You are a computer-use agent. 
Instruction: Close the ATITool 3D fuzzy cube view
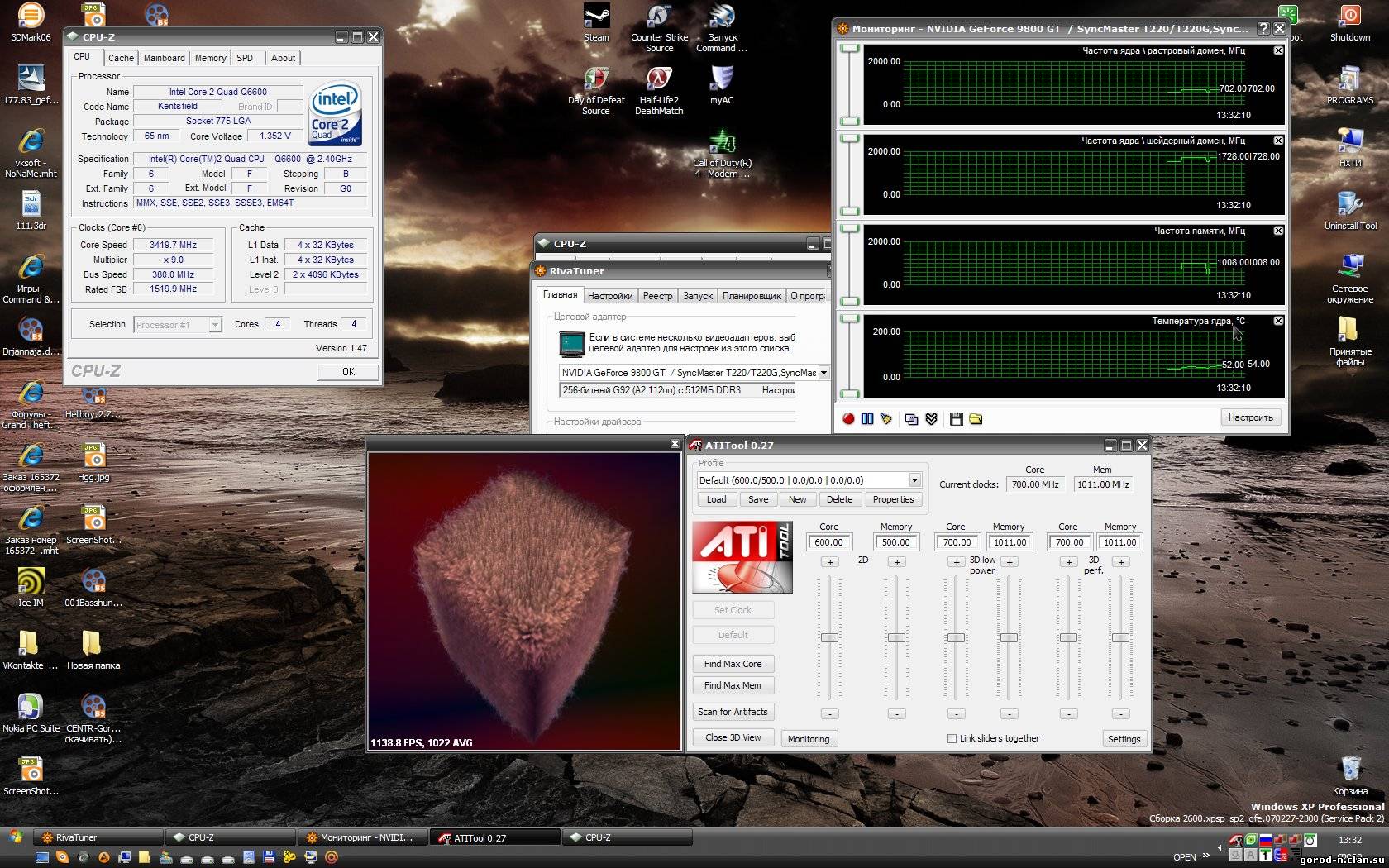click(x=675, y=444)
